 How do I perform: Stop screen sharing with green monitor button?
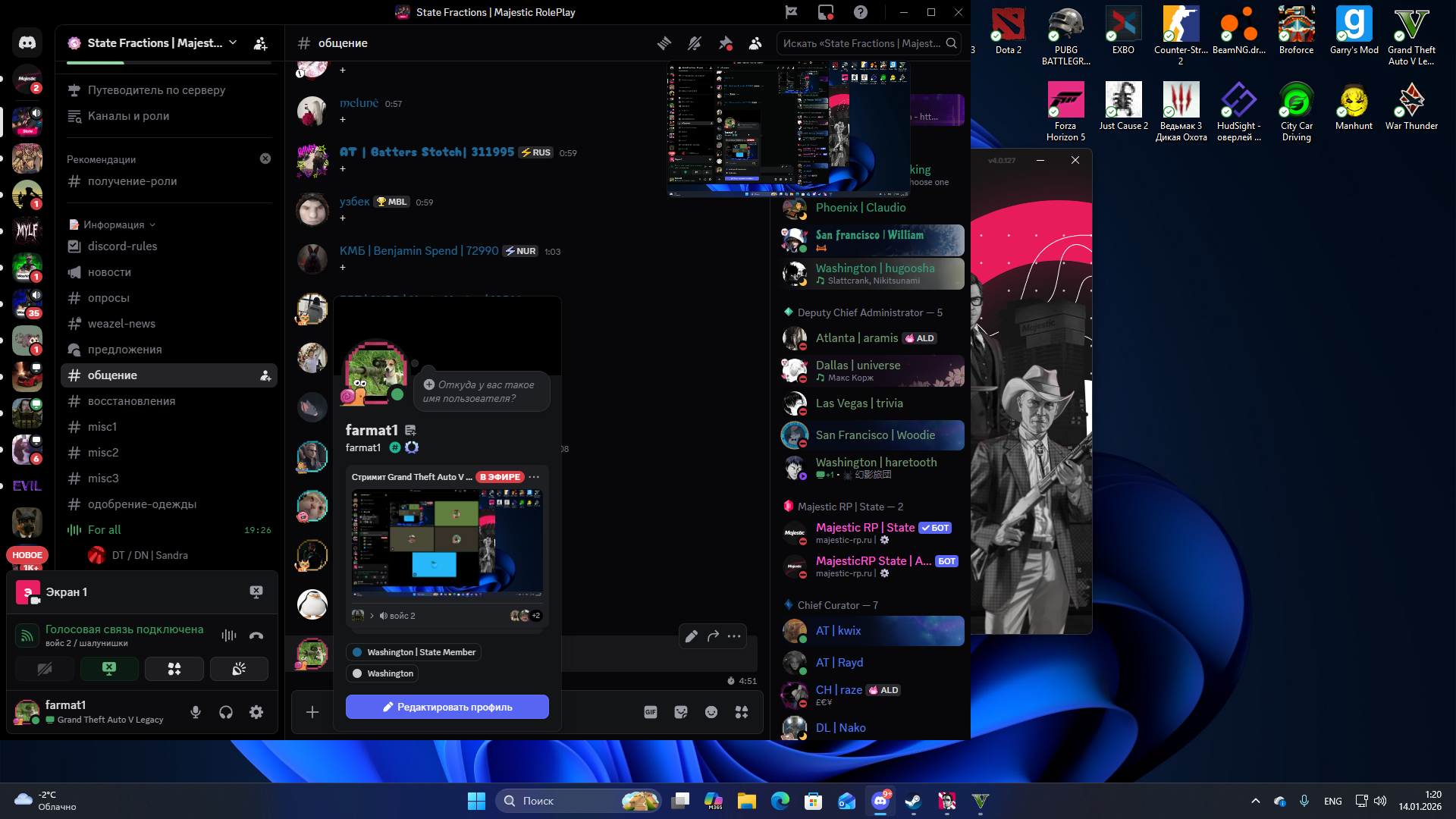pos(109,669)
